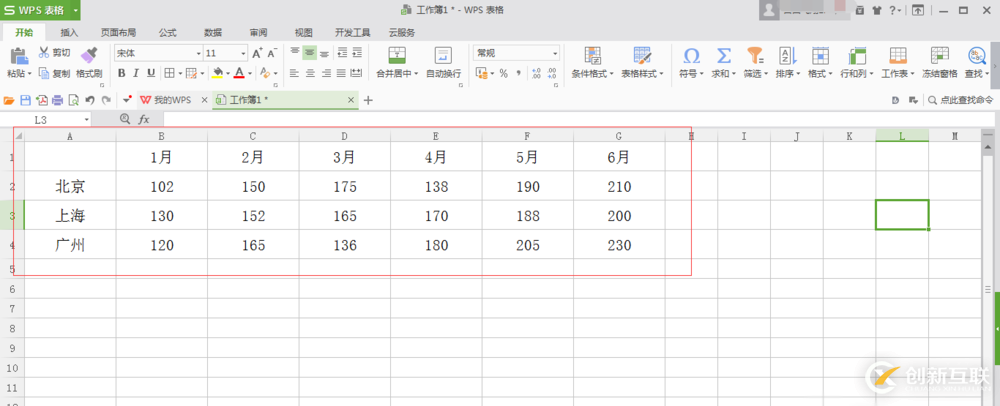This screenshot has width=1000, height=406.
Task: Click the Sort (排序) icon
Action: pyautogui.click(x=786, y=56)
